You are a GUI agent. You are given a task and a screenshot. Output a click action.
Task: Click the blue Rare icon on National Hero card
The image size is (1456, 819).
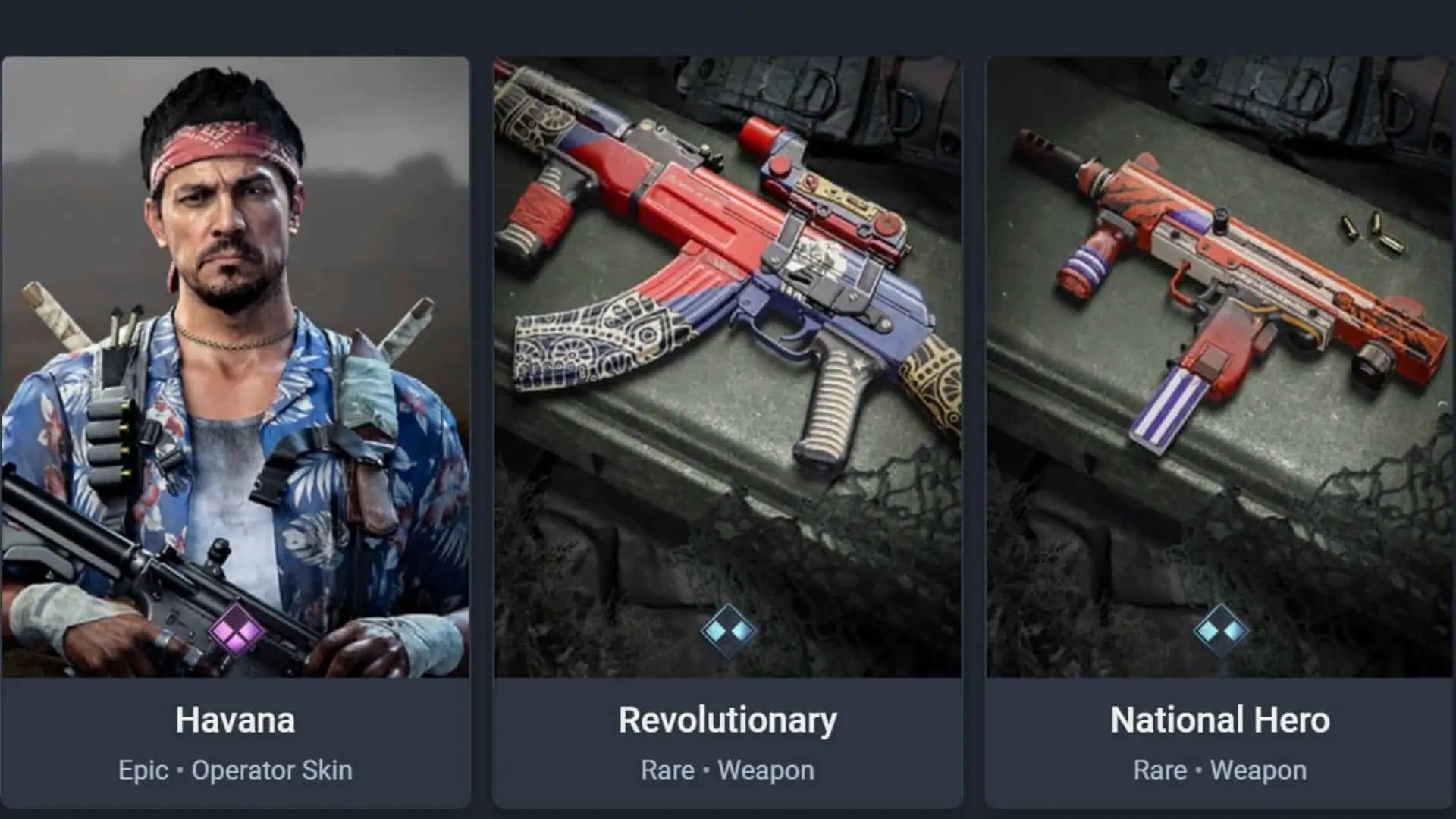pos(1220,630)
